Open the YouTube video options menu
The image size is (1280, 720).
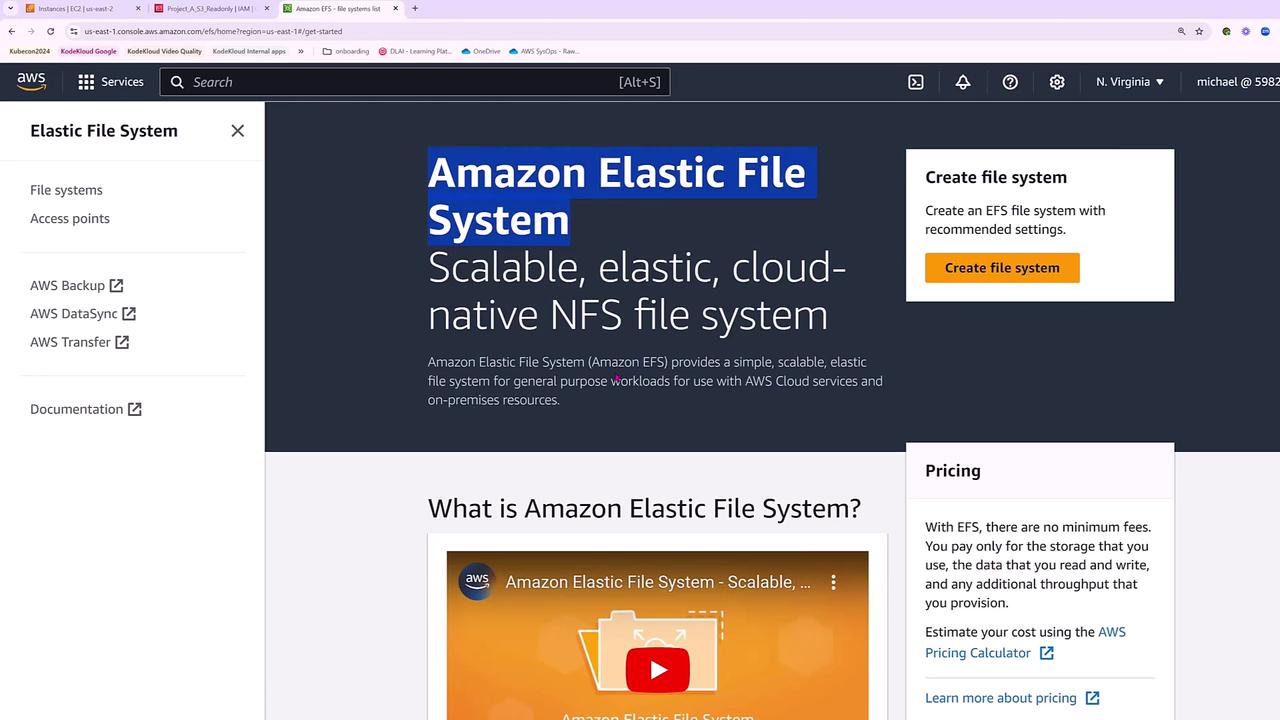[x=833, y=582]
